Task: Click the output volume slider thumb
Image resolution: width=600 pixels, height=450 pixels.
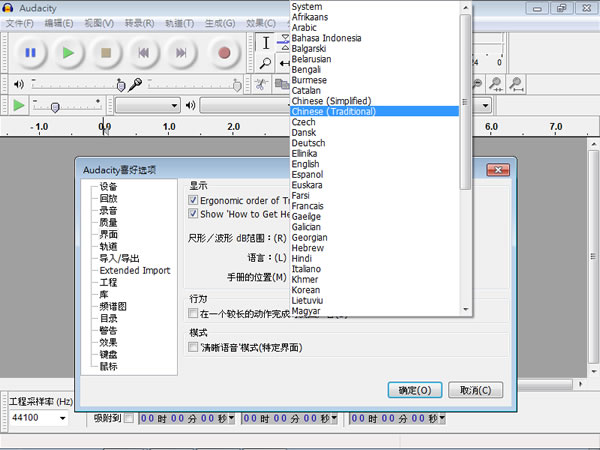Action: click(x=121, y=86)
